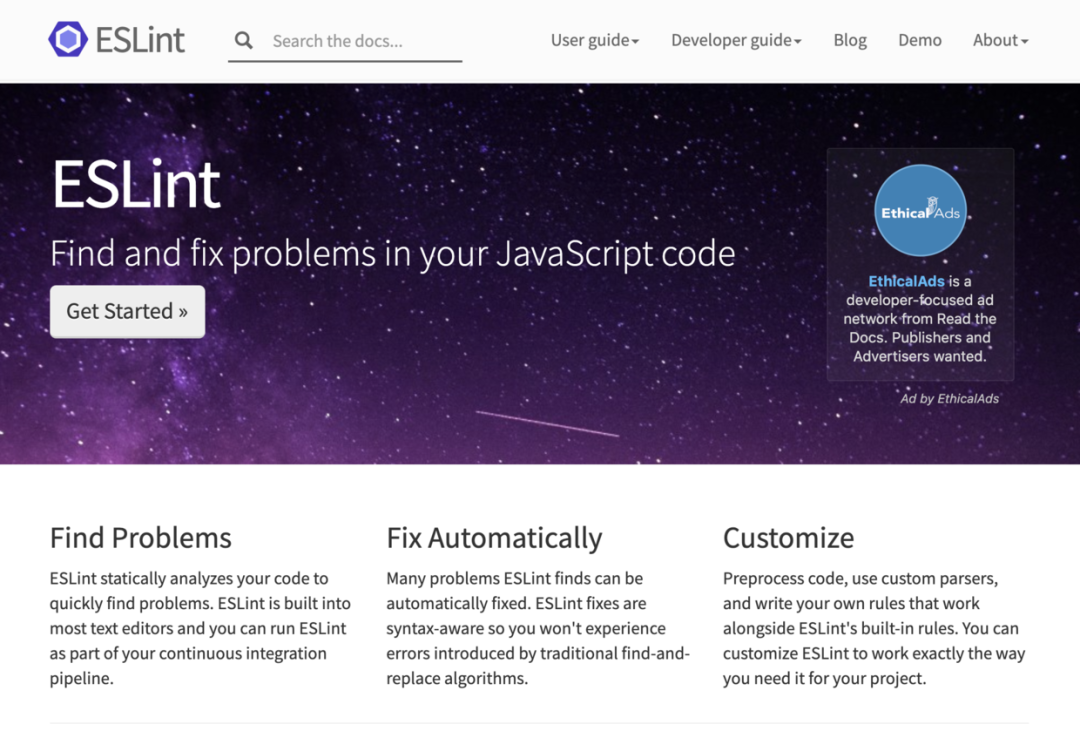Click the ESLint wordmark in header
Screen dimensions: 1080x731
140,40
